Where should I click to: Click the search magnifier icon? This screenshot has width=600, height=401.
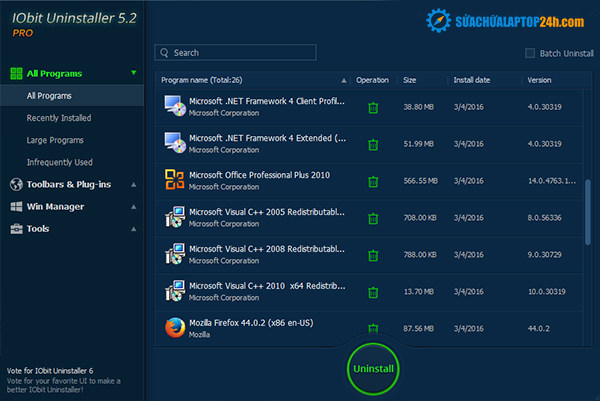[165, 52]
